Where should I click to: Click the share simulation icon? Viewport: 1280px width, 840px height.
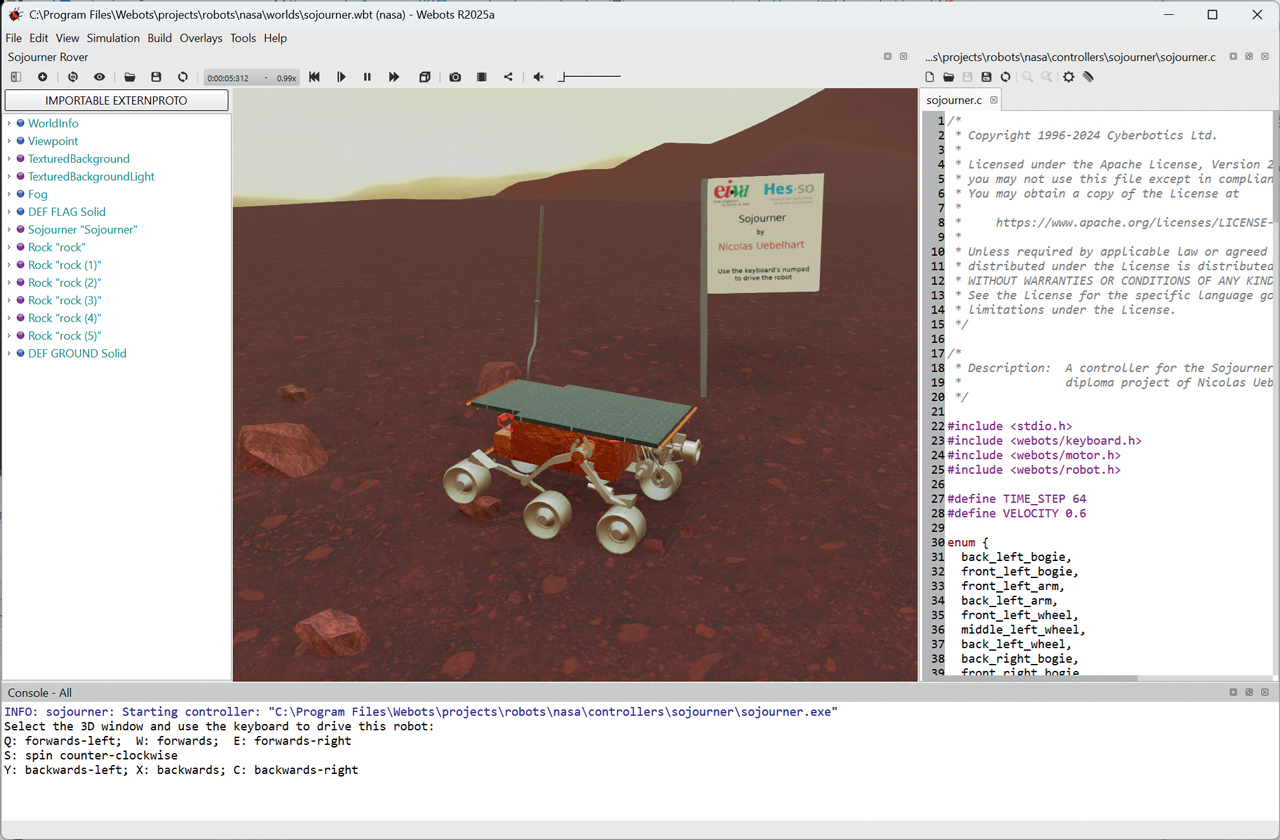tap(508, 77)
